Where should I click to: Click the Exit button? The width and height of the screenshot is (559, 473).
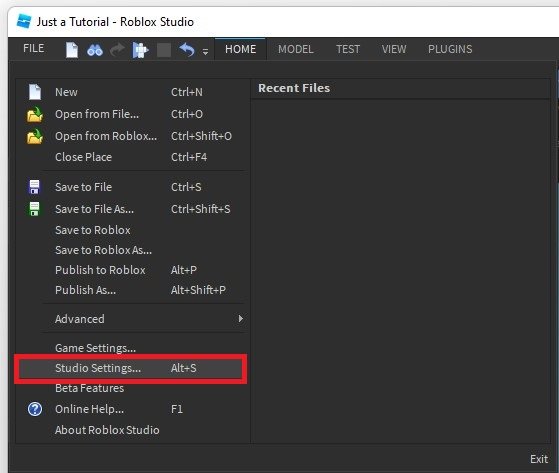point(539,459)
